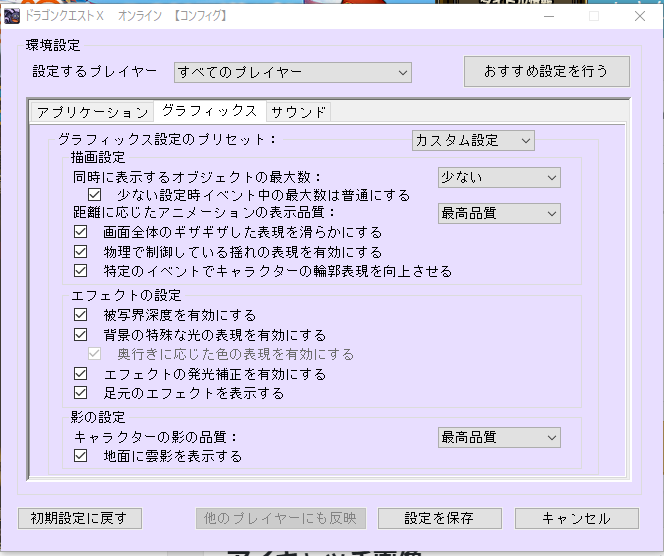The width and height of the screenshot is (664, 556).
Task: Uncheck 物理で制御している揺れの表現 checkbox
Action: point(81,252)
